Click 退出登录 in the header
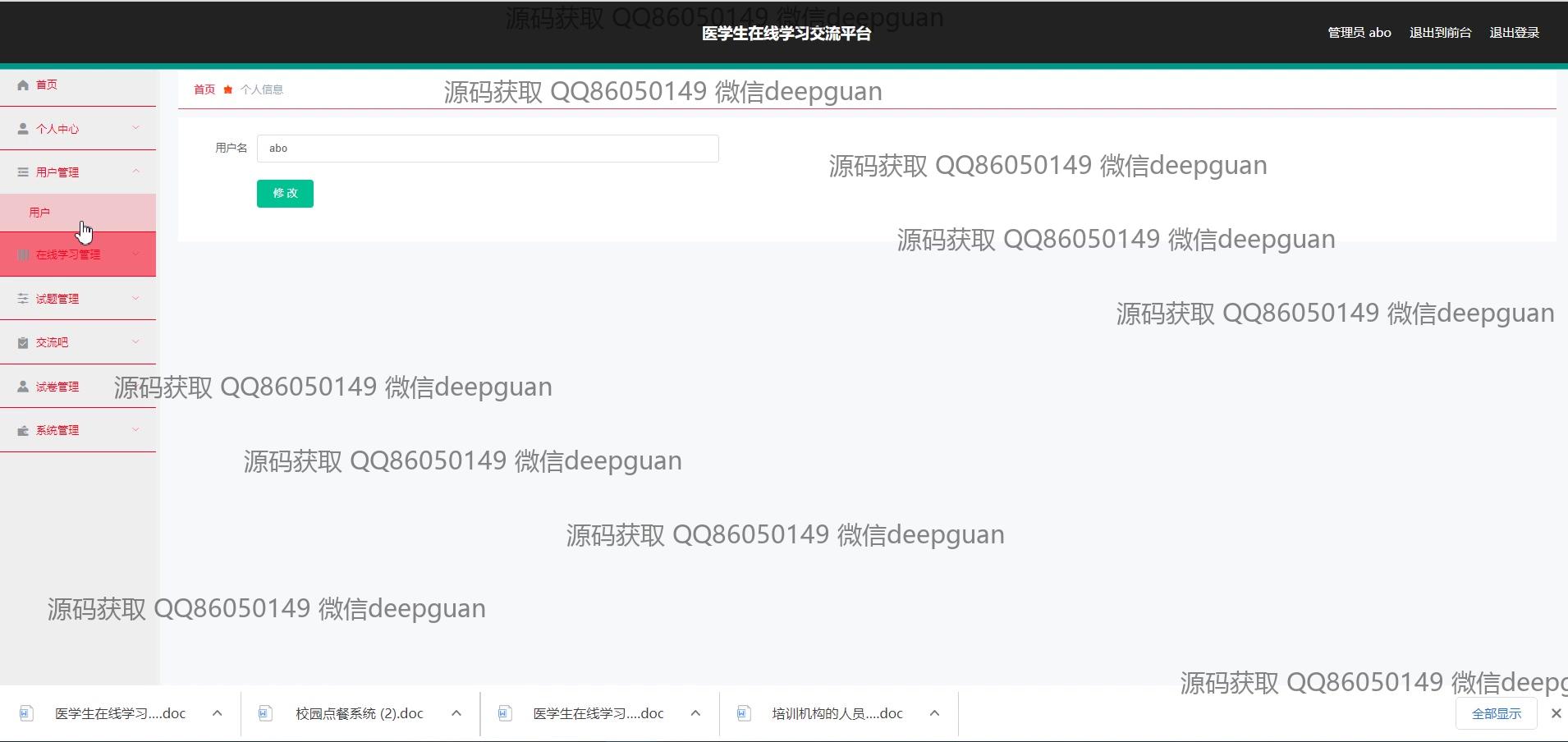The image size is (1568, 742). pos(1514,33)
